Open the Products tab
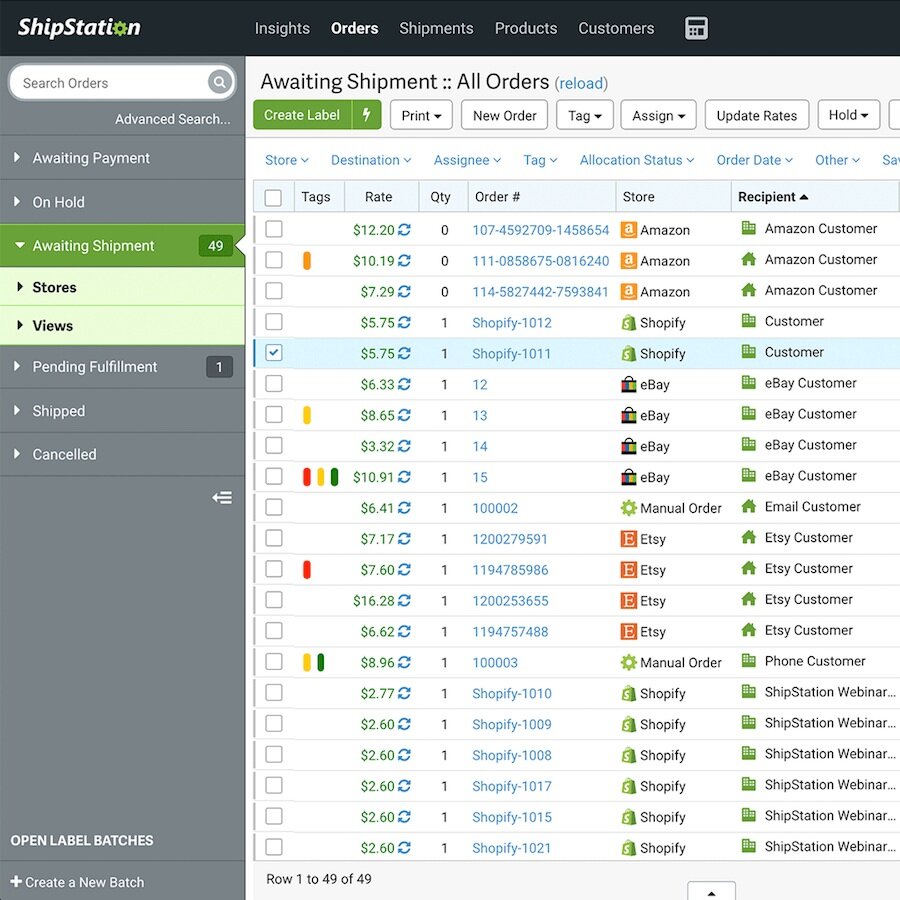The height and width of the screenshot is (900, 900). (526, 28)
